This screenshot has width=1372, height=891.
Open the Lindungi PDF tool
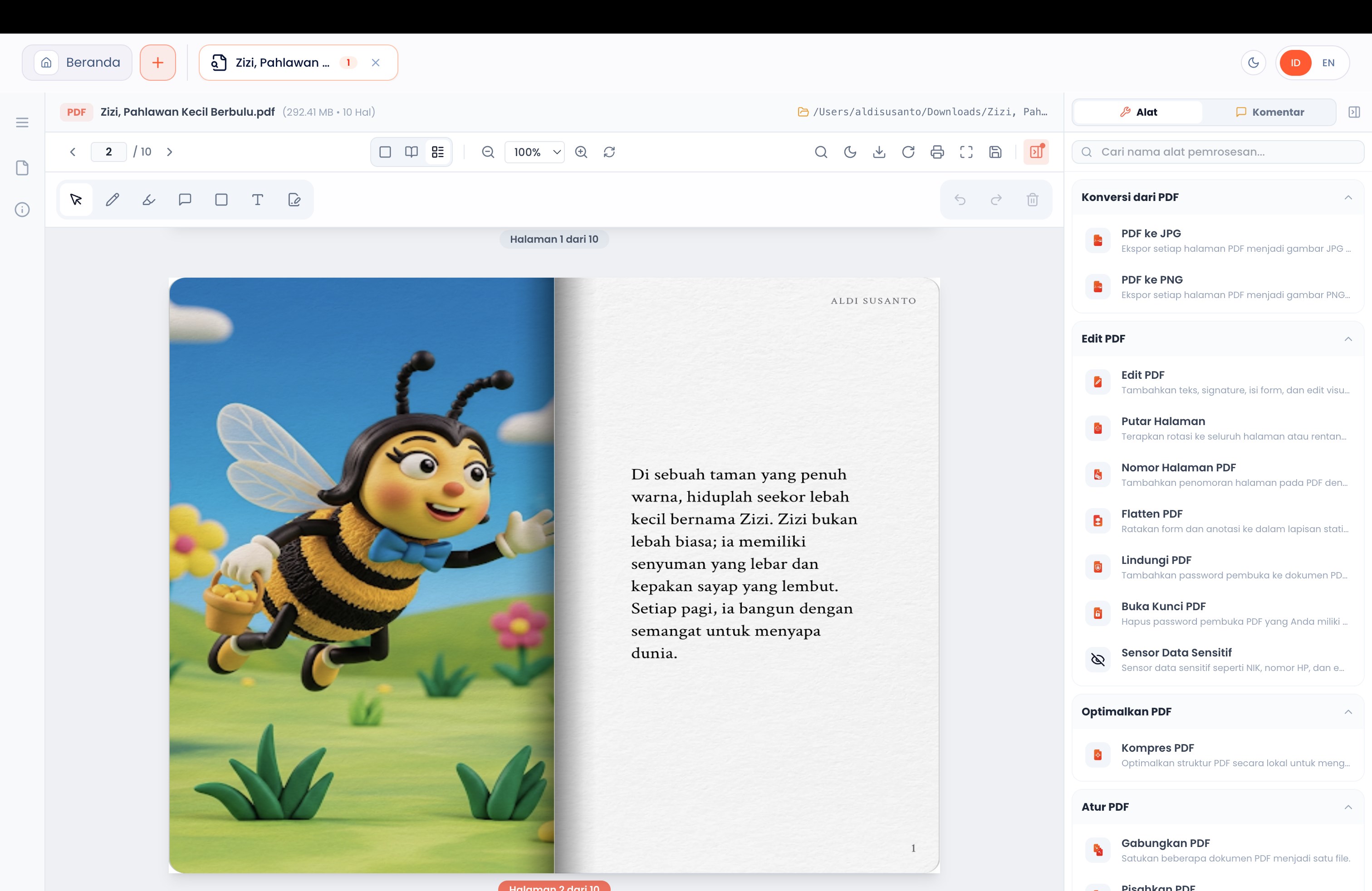pos(1217,567)
